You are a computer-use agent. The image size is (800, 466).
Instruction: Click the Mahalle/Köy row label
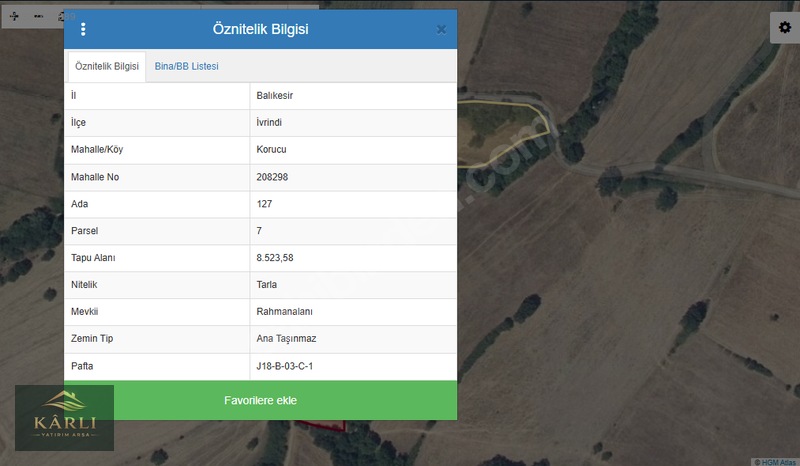tap(97, 150)
